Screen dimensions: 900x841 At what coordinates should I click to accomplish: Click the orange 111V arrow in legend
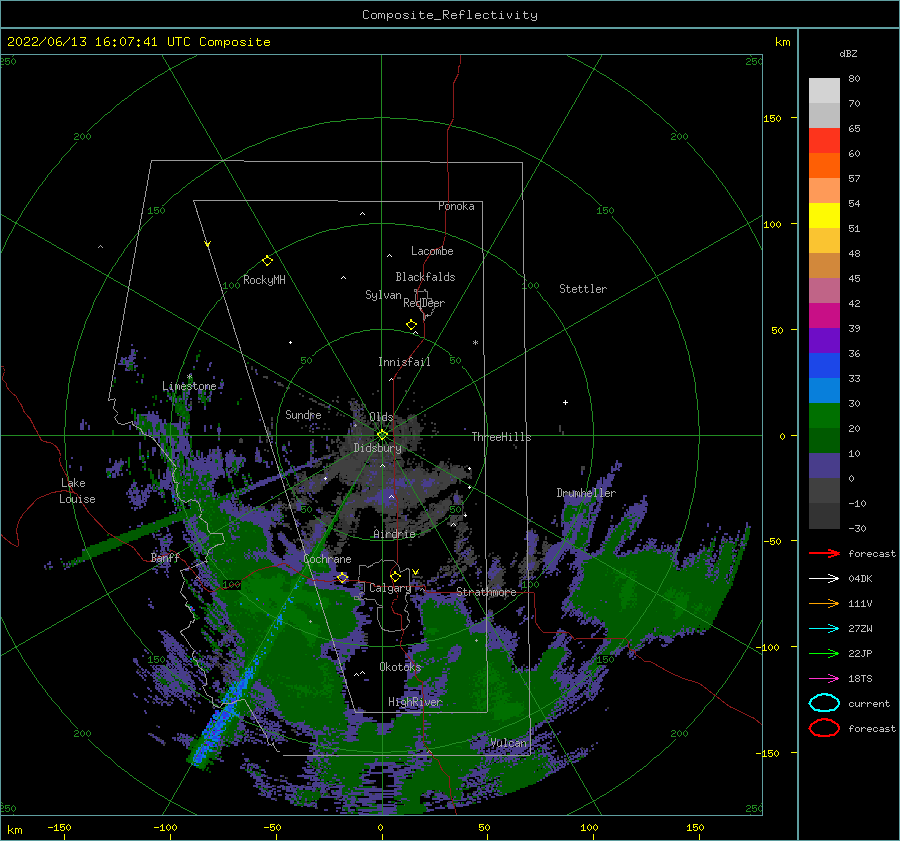[824, 603]
